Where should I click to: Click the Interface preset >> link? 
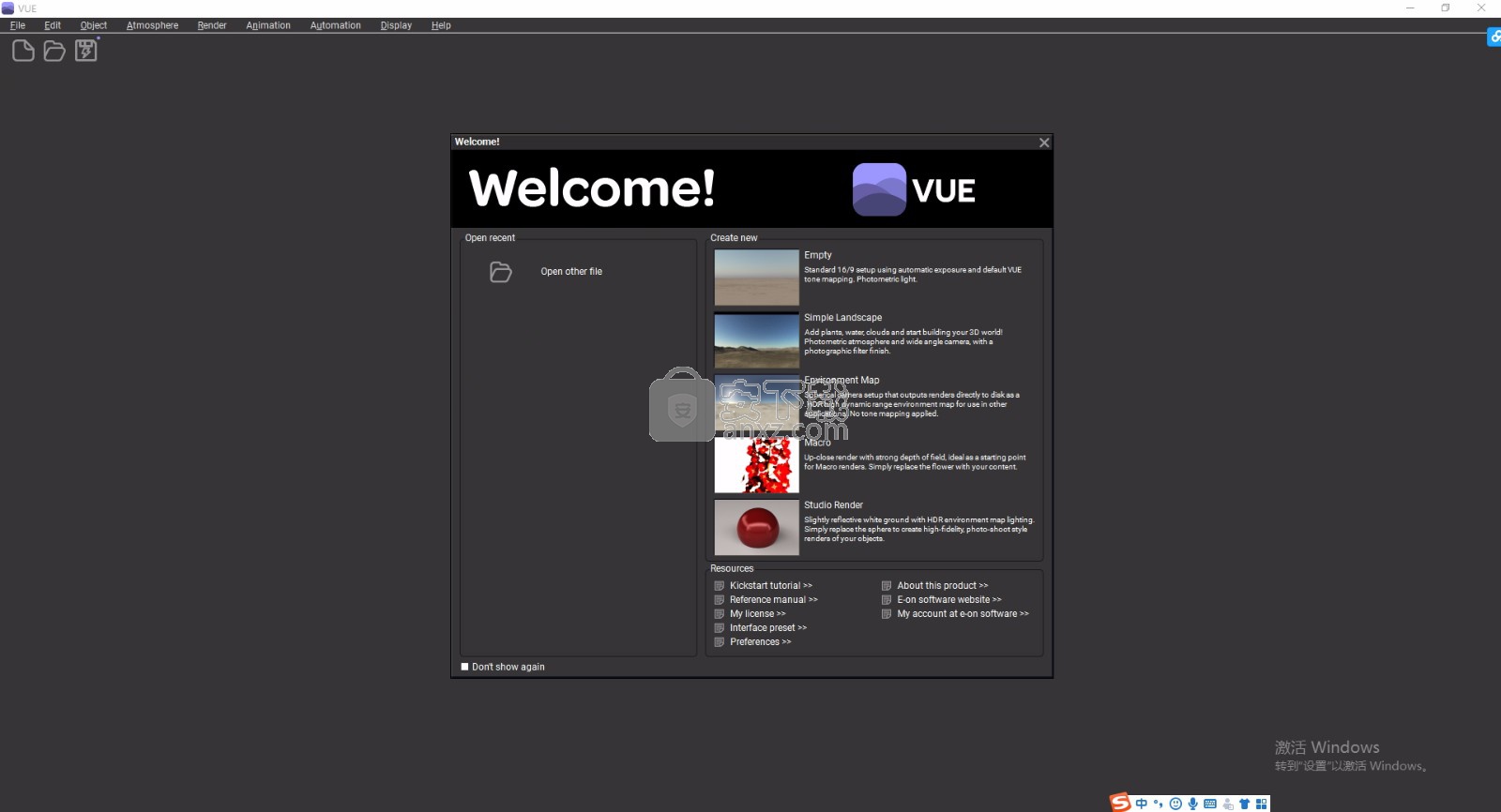click(768, 628)
